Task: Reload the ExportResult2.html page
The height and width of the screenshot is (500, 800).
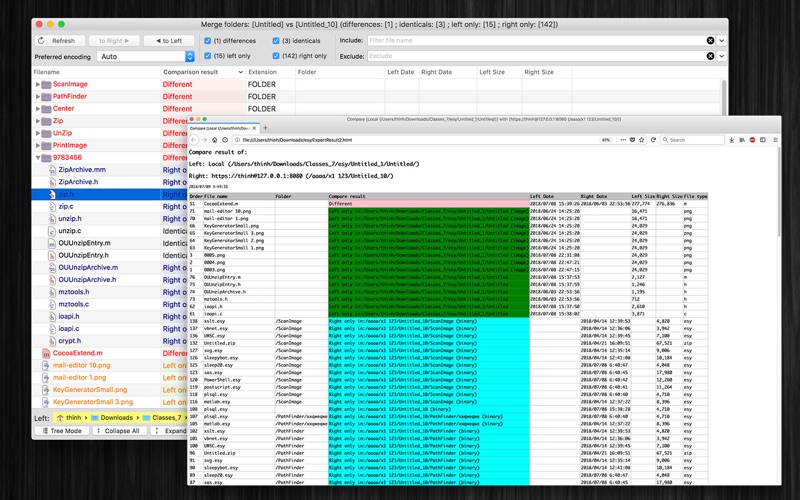Action: pyautogui.click(x=653, y=140)
